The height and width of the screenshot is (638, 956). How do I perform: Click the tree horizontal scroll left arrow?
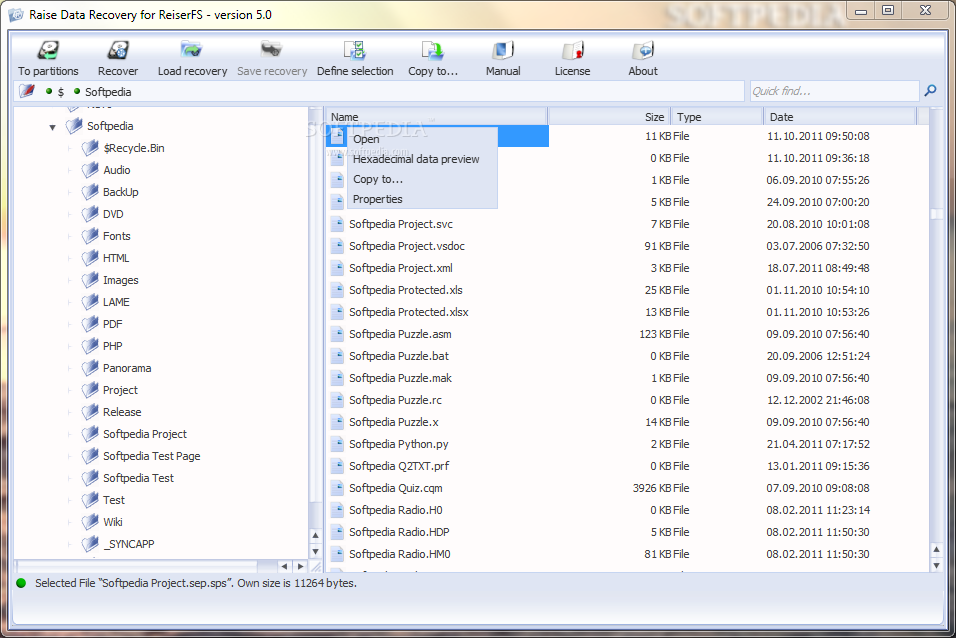(285, 567)
